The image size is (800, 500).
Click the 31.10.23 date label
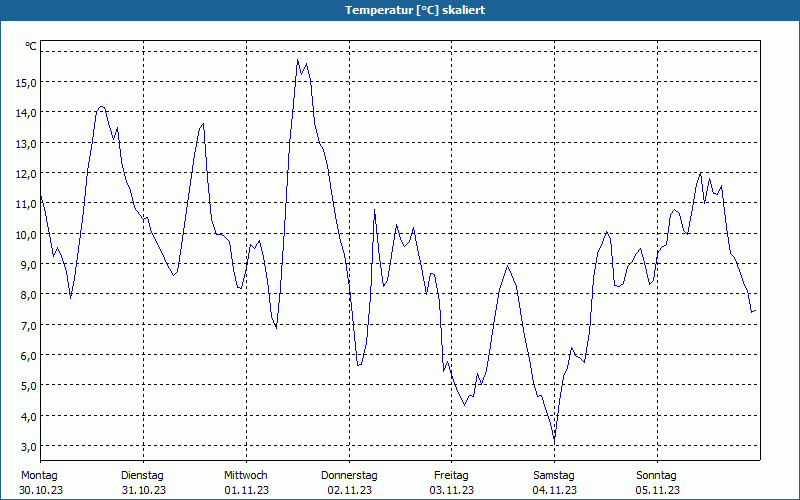click(144, 490)
